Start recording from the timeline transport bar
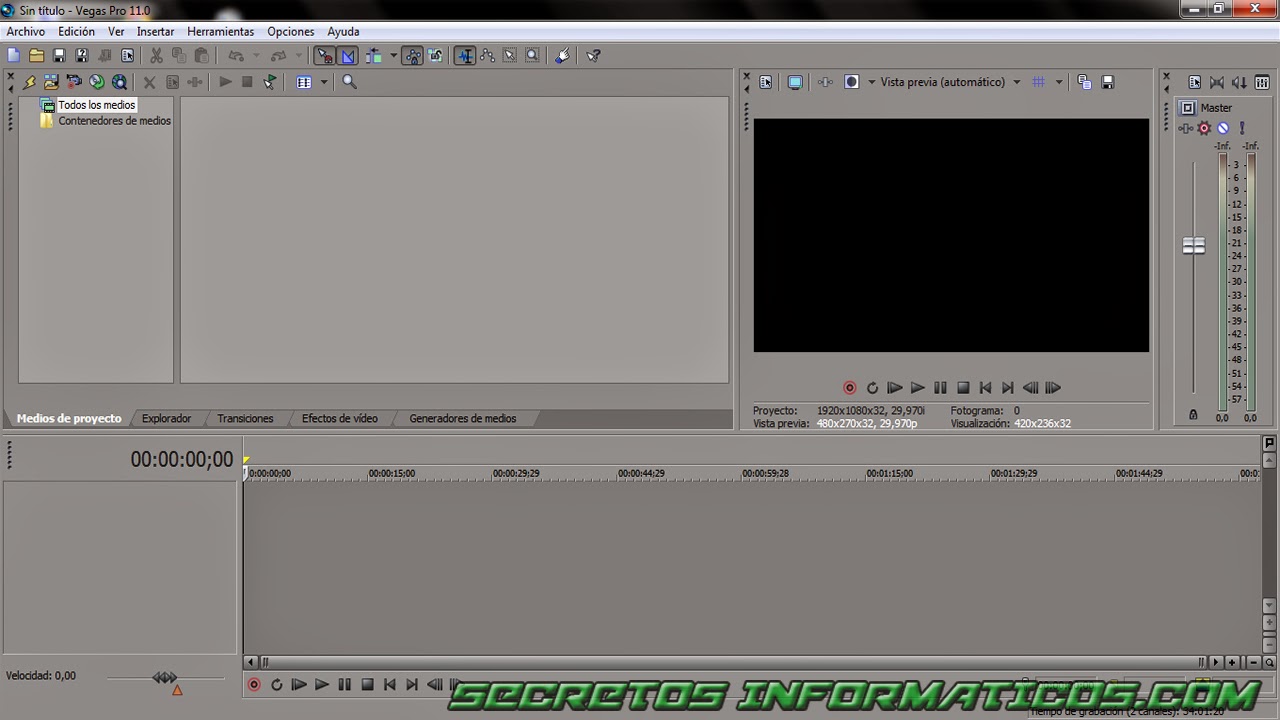Viewport: 1280px width, 720px height. click(x=254, y=685)
